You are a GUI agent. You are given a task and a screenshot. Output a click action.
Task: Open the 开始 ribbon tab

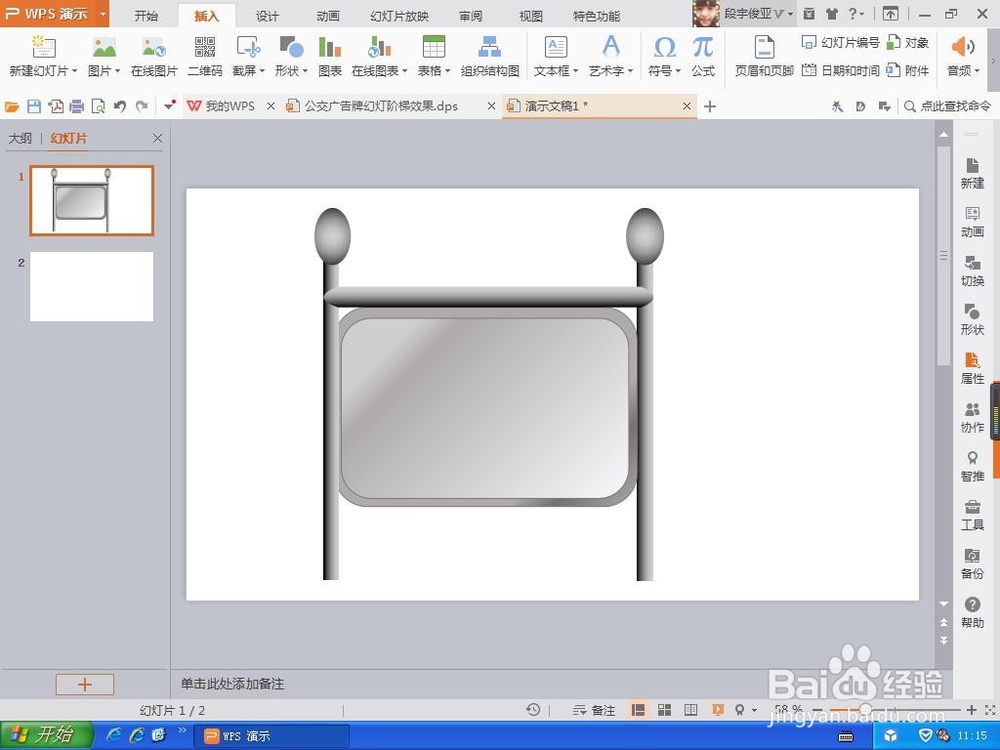point(146,16)
